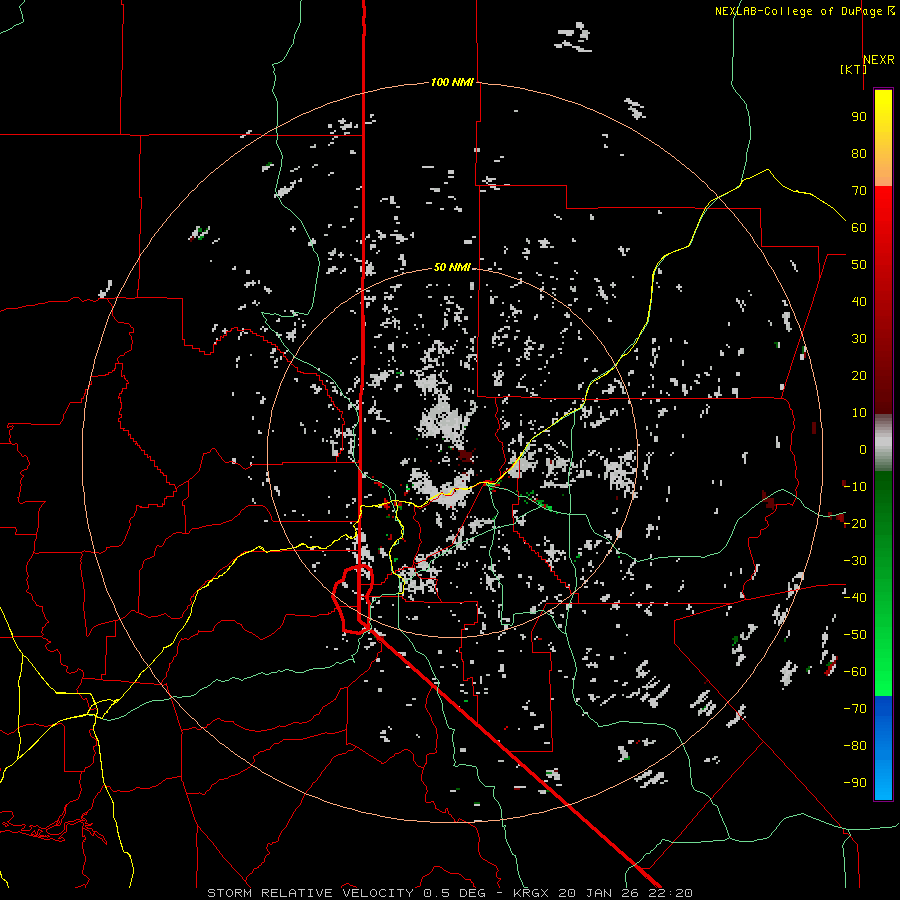The height and width of the screenshot is (900, 900).
Task: Click the NEXR label above the color bar
Action: tap(879, 60)
